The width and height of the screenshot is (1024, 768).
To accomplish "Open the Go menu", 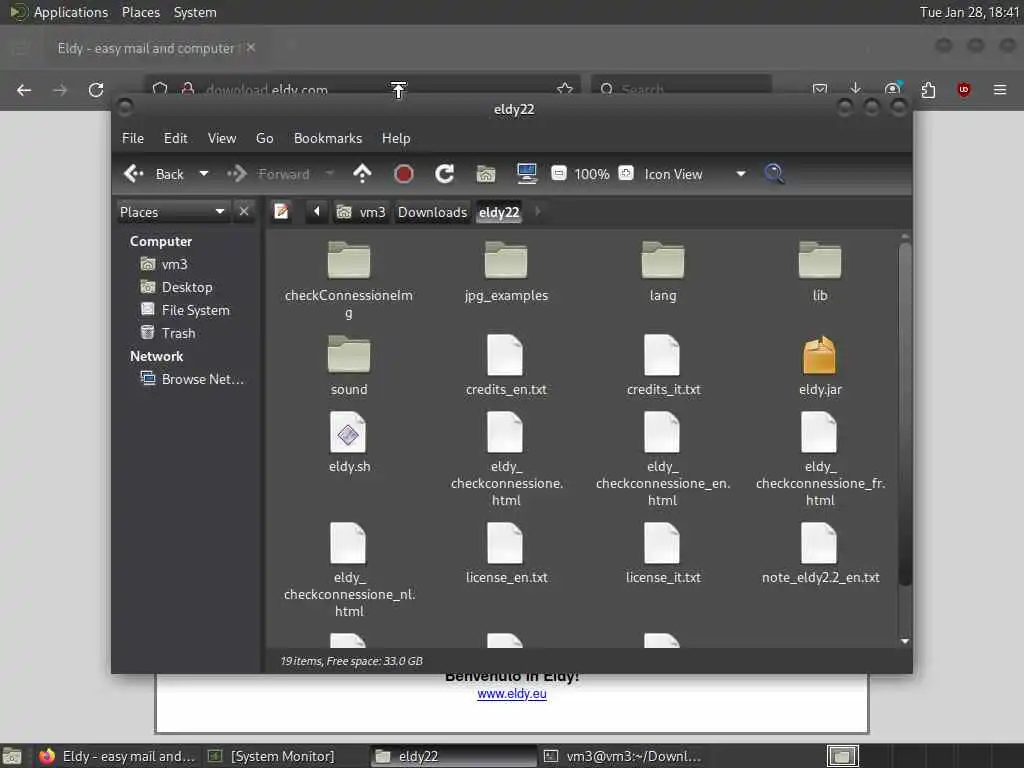I will click(x=264, y=138).
